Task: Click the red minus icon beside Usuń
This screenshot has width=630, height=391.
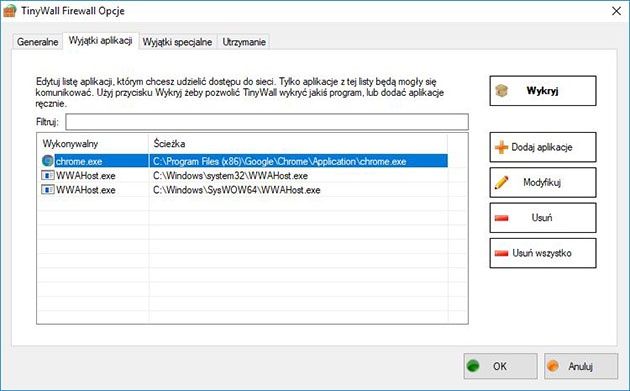Action: pos(501,218)
